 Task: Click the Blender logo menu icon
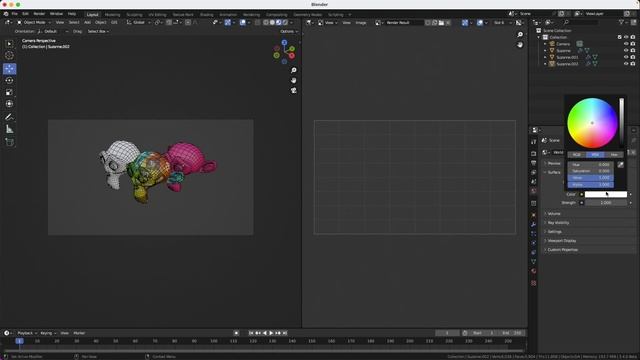pyautogui.click(x=6, y=13)
